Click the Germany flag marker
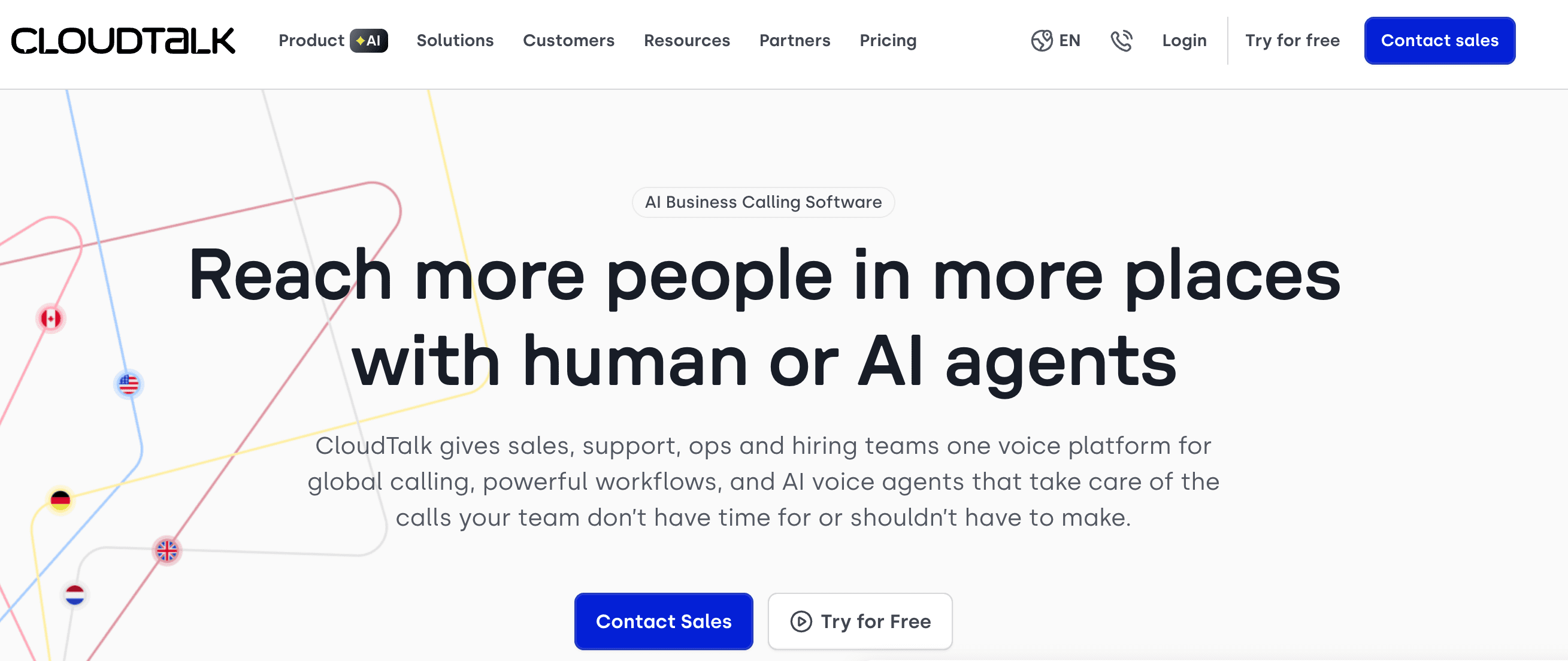This screenshot has height=661, width=1568. point(60,501)
